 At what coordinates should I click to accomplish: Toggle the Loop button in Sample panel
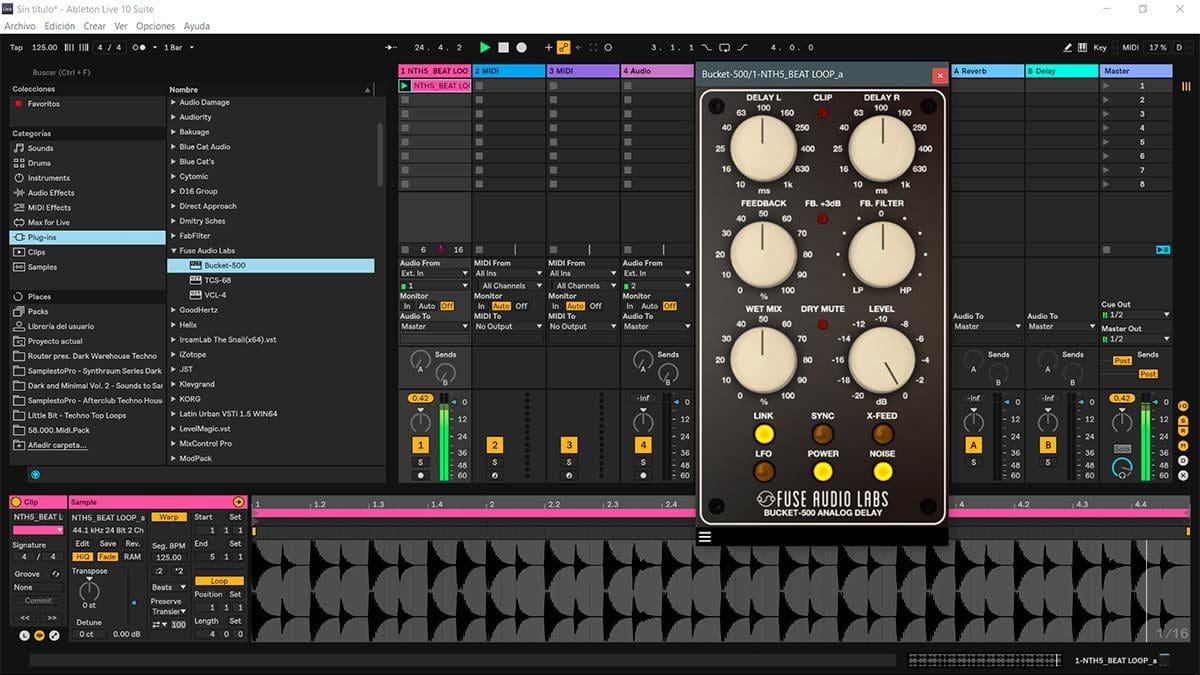pyautogui.click(x=219, y=581)
